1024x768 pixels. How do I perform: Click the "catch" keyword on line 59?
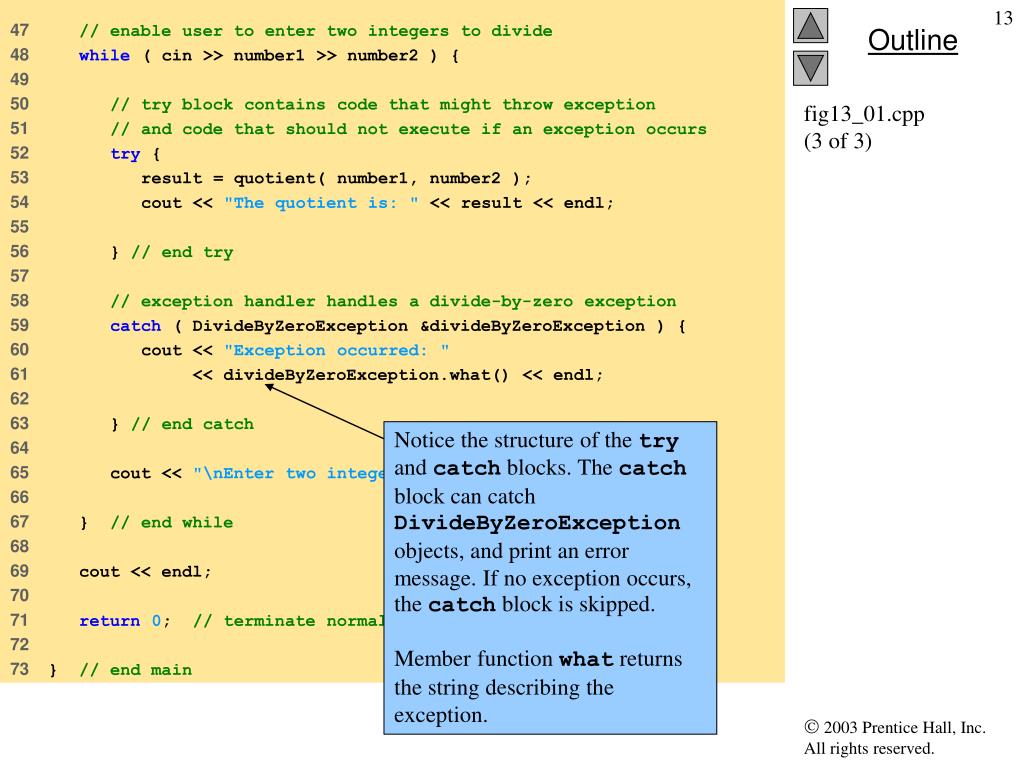point(135,326)
